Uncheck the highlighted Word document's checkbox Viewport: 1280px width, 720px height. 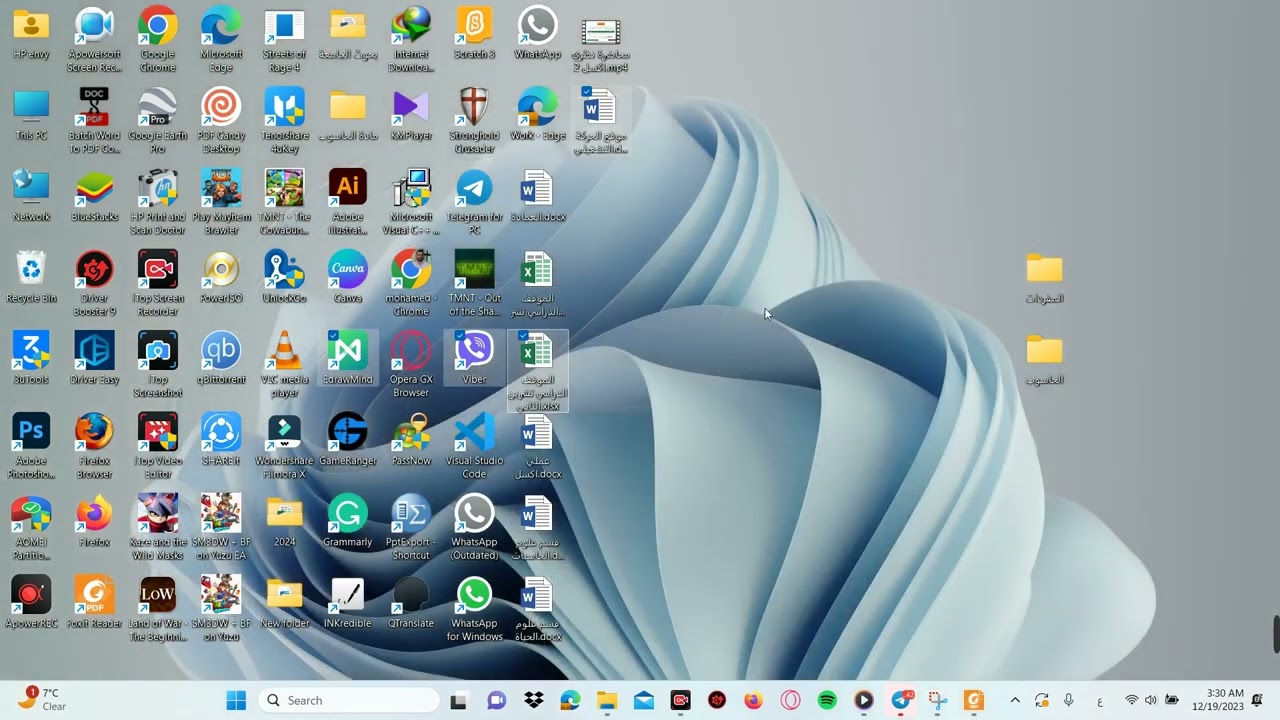click(x=586, y=92)
